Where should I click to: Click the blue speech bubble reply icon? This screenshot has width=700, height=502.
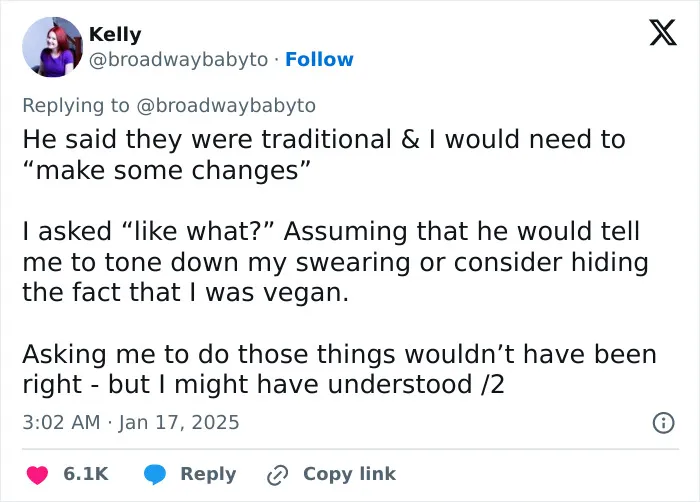(x=155, y=474)
